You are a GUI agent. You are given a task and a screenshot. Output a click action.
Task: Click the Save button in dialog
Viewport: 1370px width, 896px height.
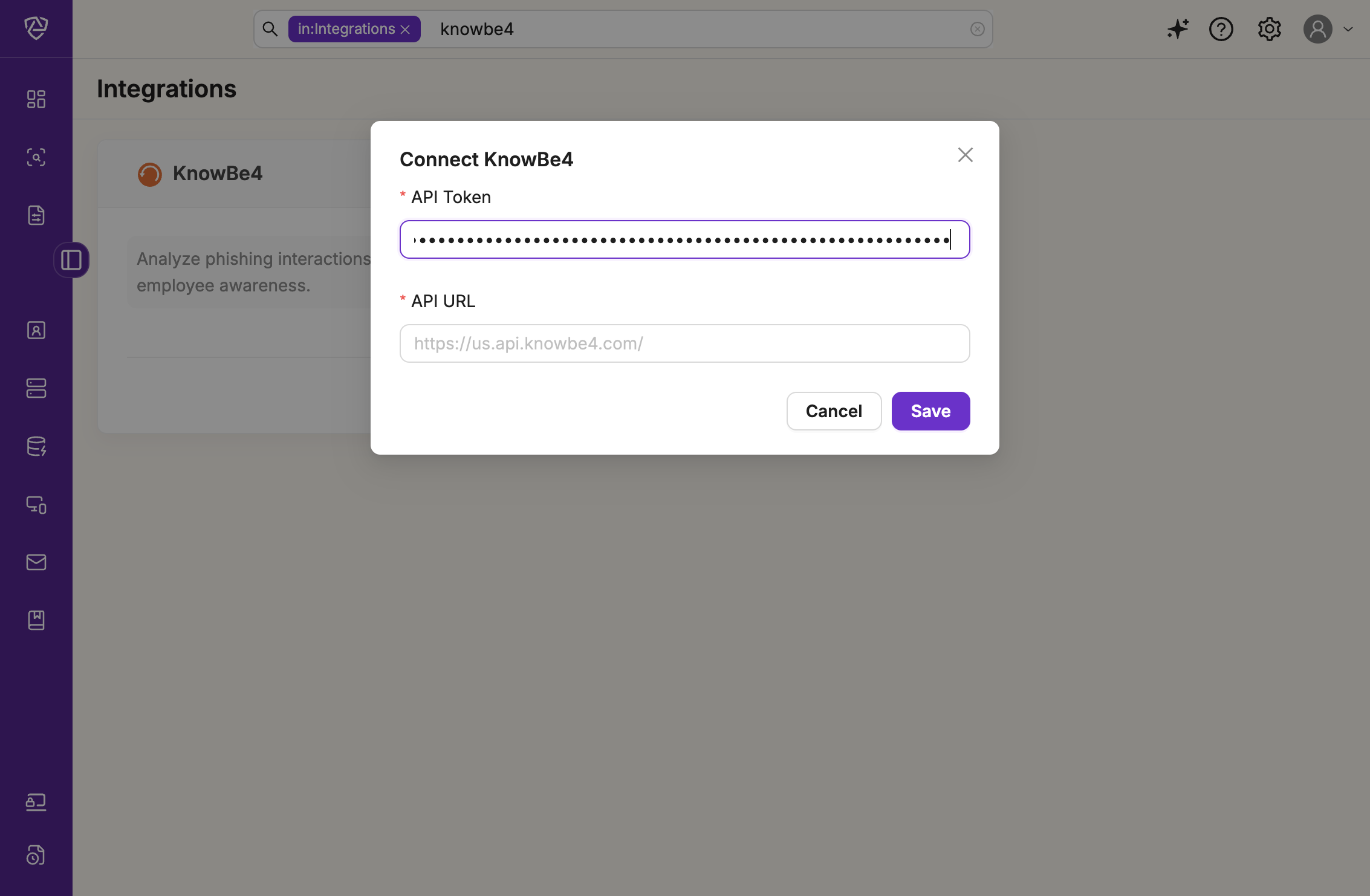point(930,411)
